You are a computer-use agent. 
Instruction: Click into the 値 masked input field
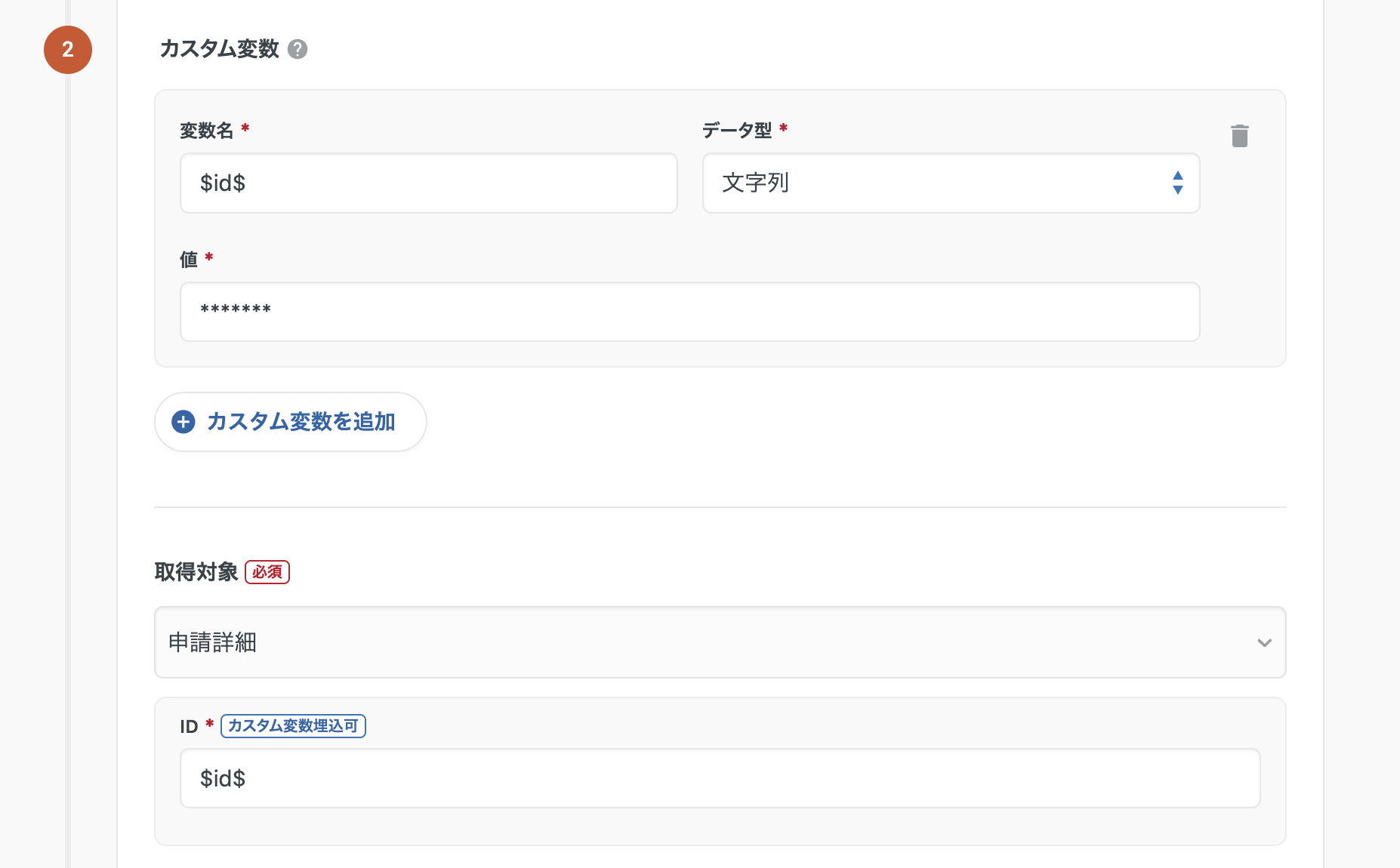[689, 312]
